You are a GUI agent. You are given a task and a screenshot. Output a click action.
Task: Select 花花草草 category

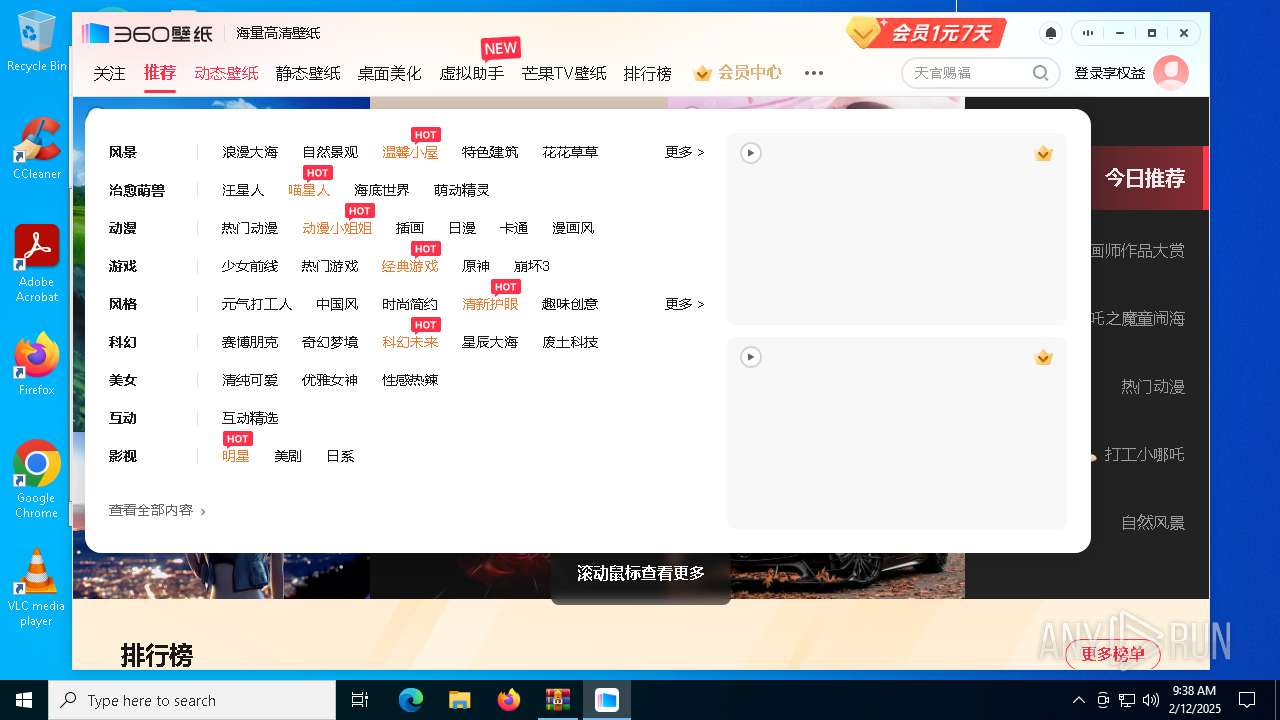click(x=570, y=152)
